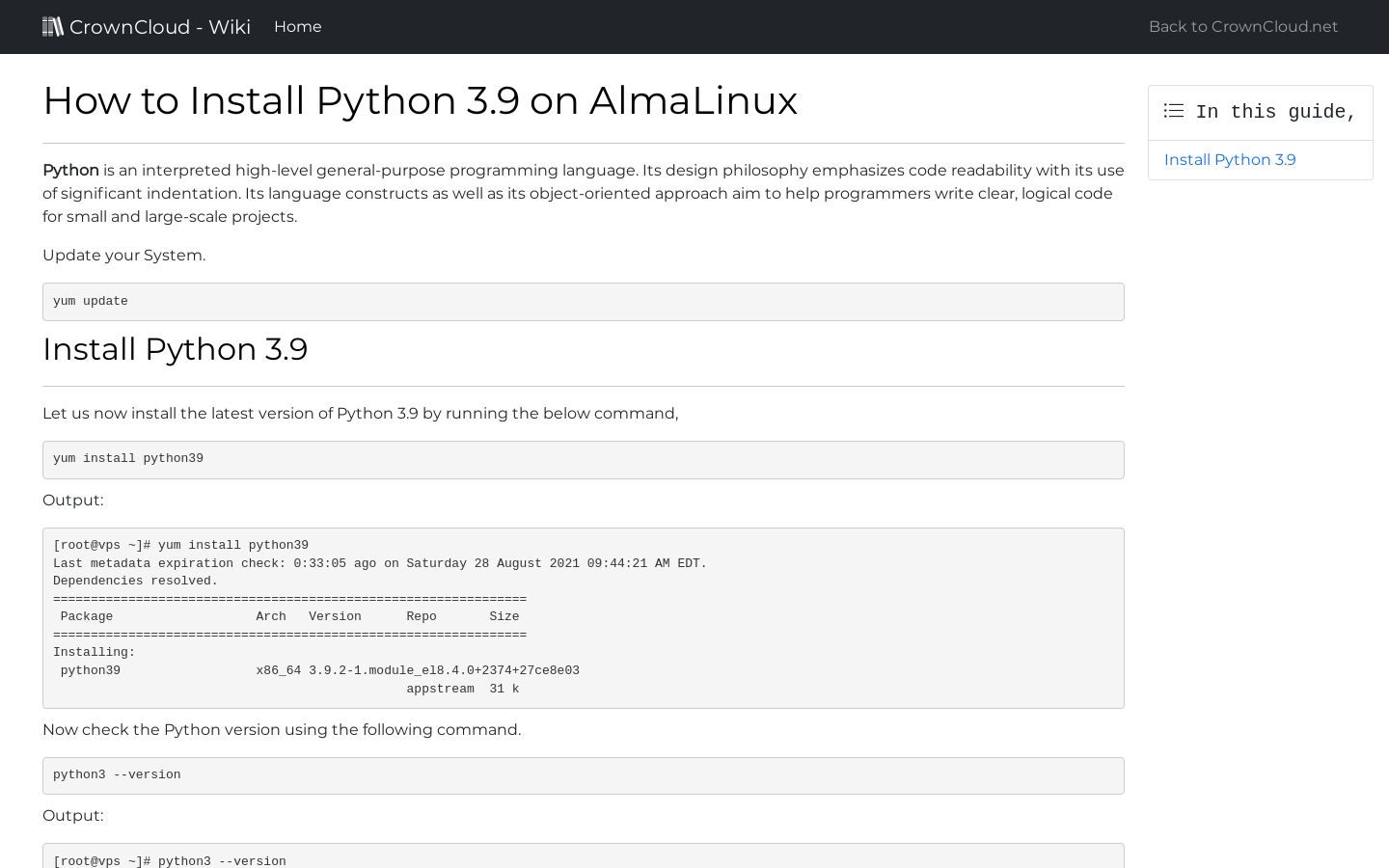Click the 'Update your System.' paragraph
Screen dimensions: 1389x868
(x=123, y=255)
